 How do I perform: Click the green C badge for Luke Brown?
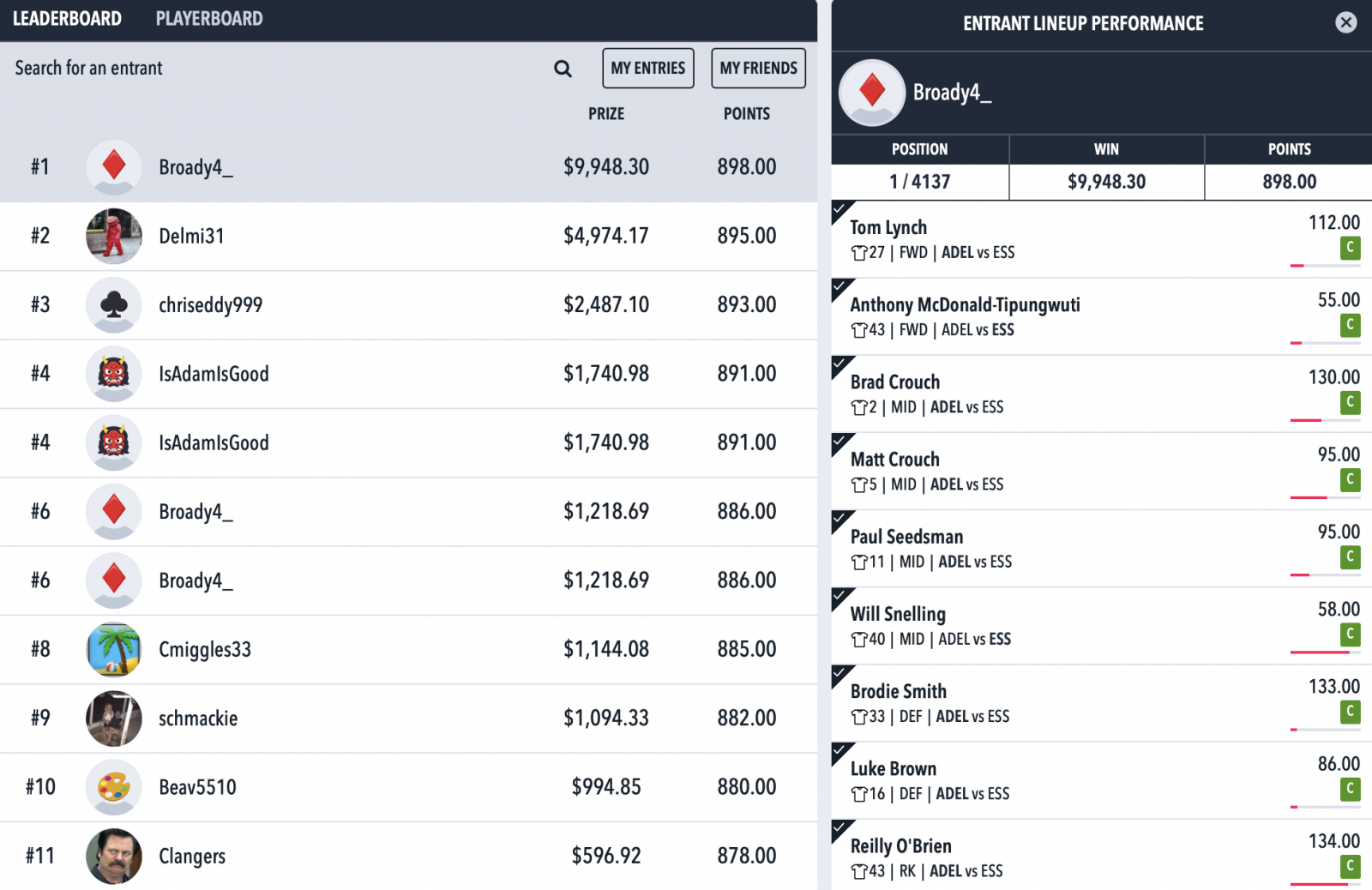pos(1350,789)
